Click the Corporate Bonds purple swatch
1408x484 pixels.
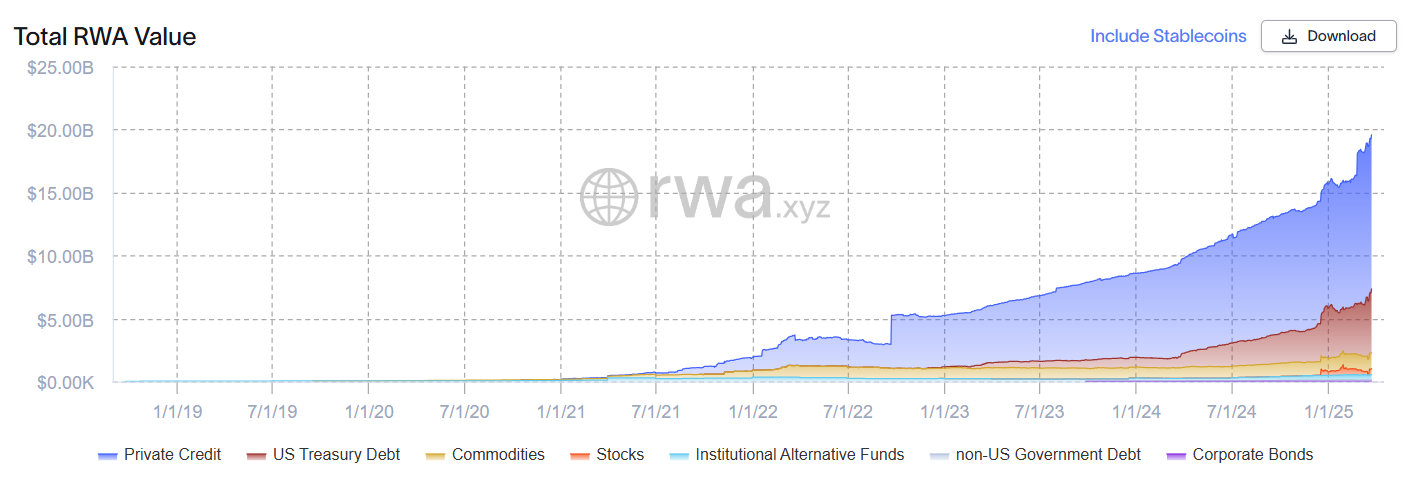pos(1176,456)
